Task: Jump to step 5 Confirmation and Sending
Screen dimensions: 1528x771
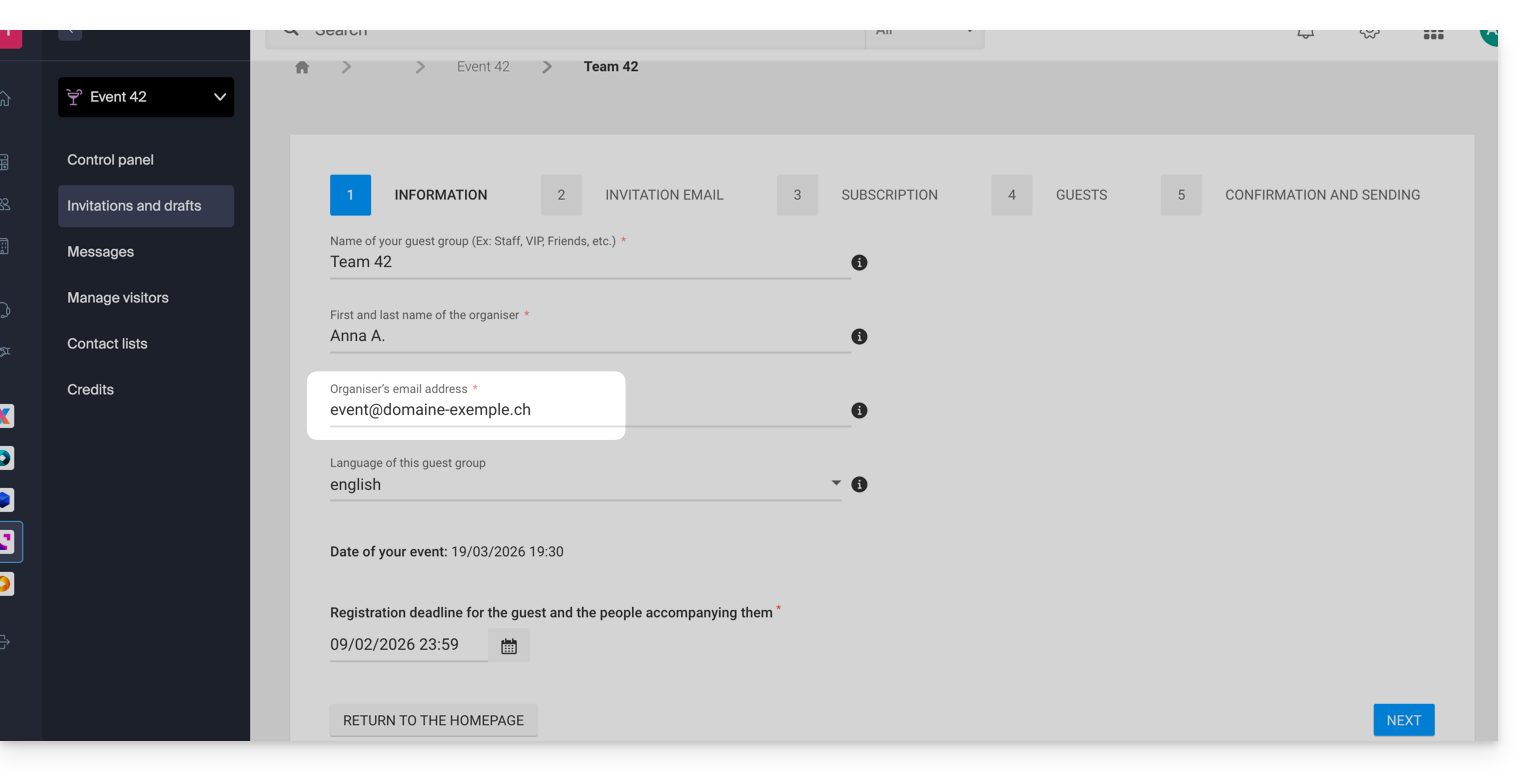Action: click(1290, 195)
